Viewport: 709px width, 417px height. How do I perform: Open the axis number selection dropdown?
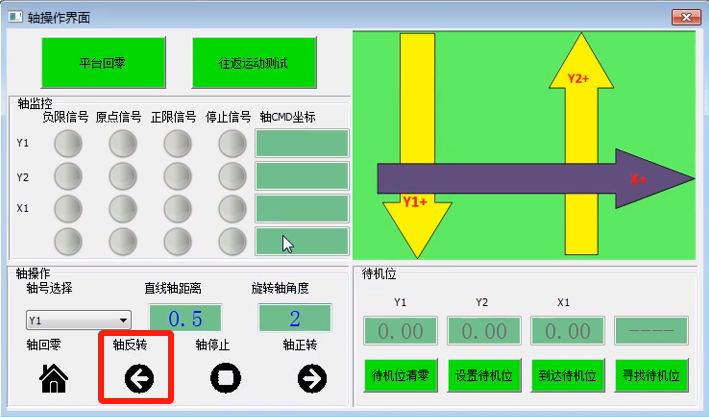pyautogui.click(x=79, y=321)
